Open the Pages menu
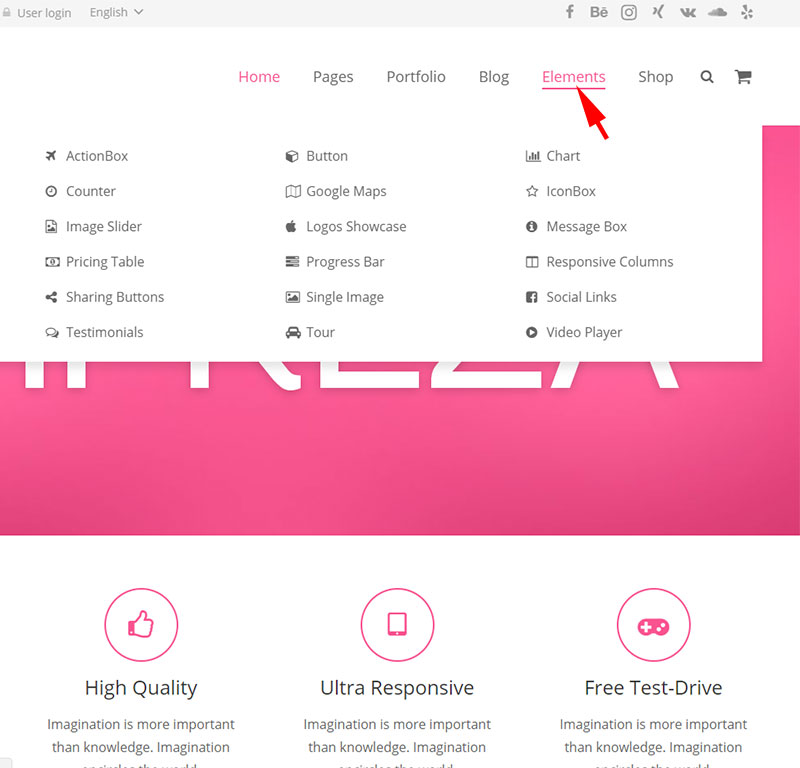 pos(333,77)
